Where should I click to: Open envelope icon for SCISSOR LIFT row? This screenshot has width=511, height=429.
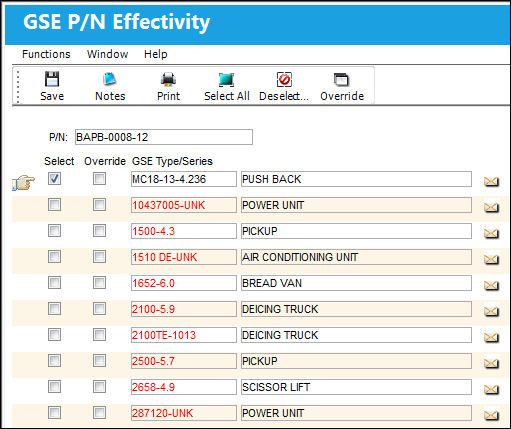[x=491, y=389]
